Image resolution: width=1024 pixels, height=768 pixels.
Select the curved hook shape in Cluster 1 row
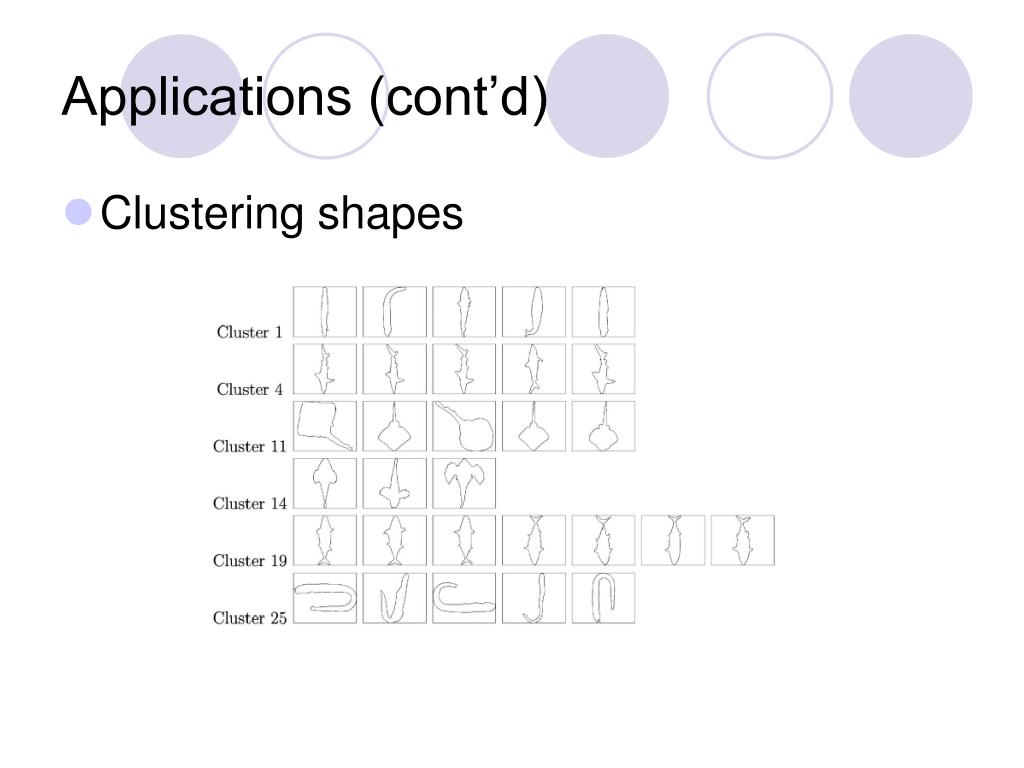394,312
